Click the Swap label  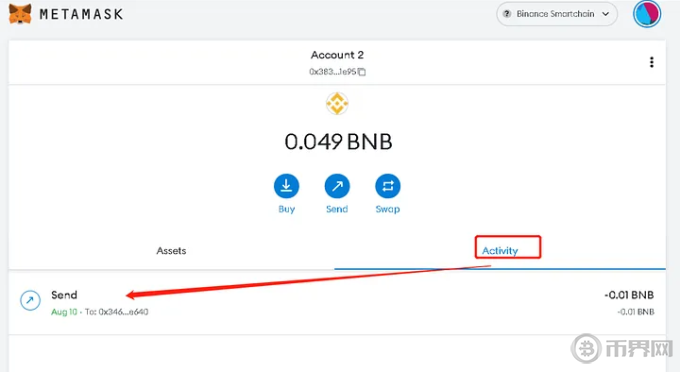pyautogui.click(x=388, y=209)
